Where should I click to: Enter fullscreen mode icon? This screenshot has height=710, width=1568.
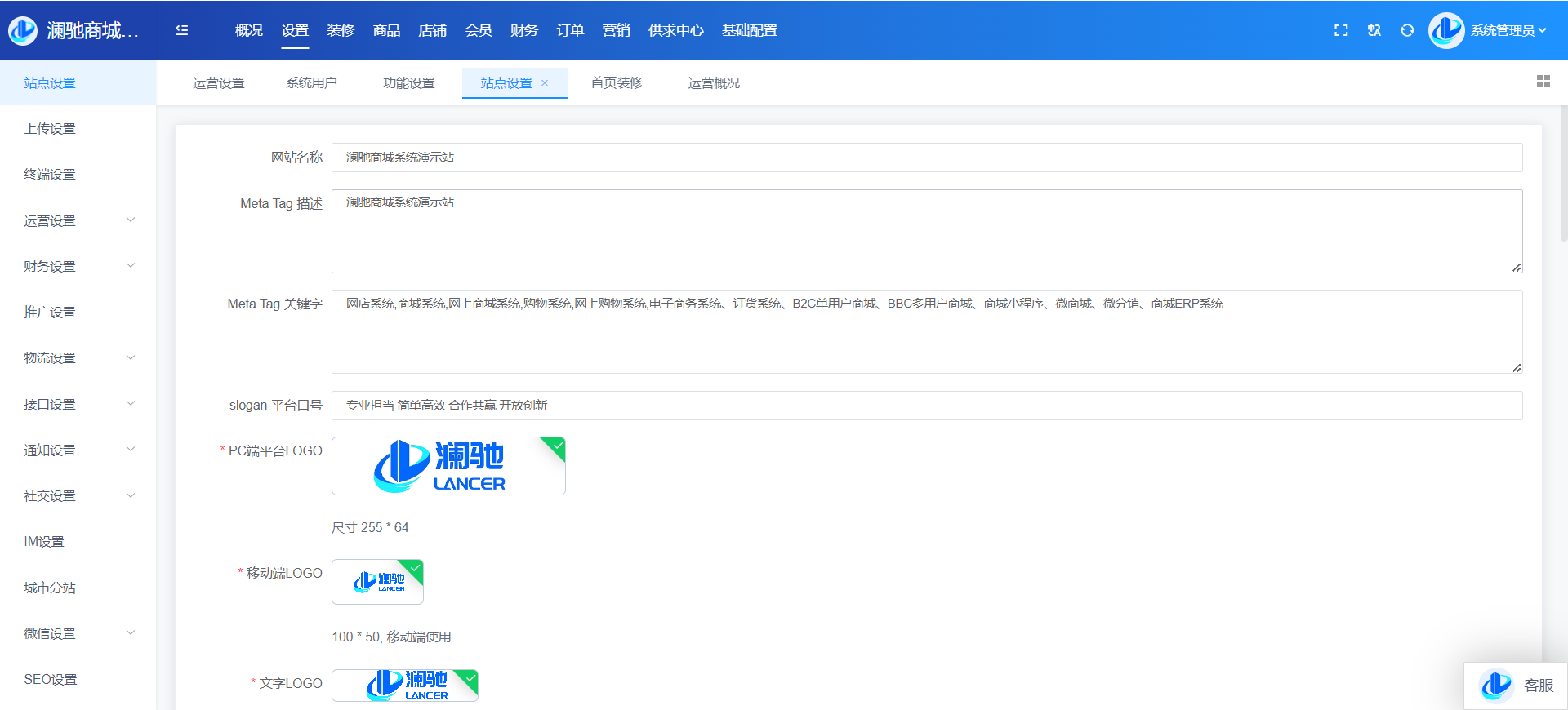tap(1341, 30)
